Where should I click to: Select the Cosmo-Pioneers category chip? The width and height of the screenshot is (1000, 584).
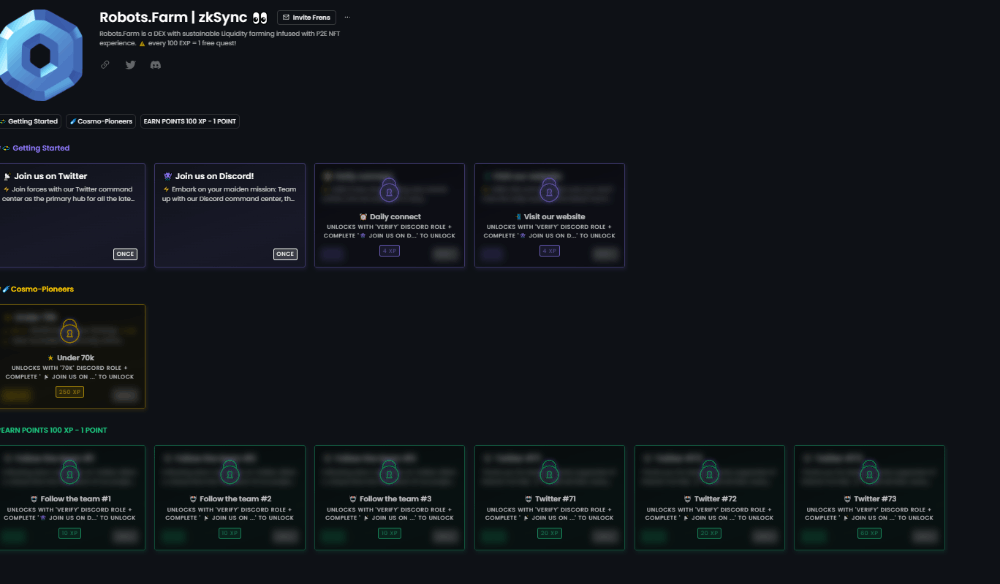[101, 121]
